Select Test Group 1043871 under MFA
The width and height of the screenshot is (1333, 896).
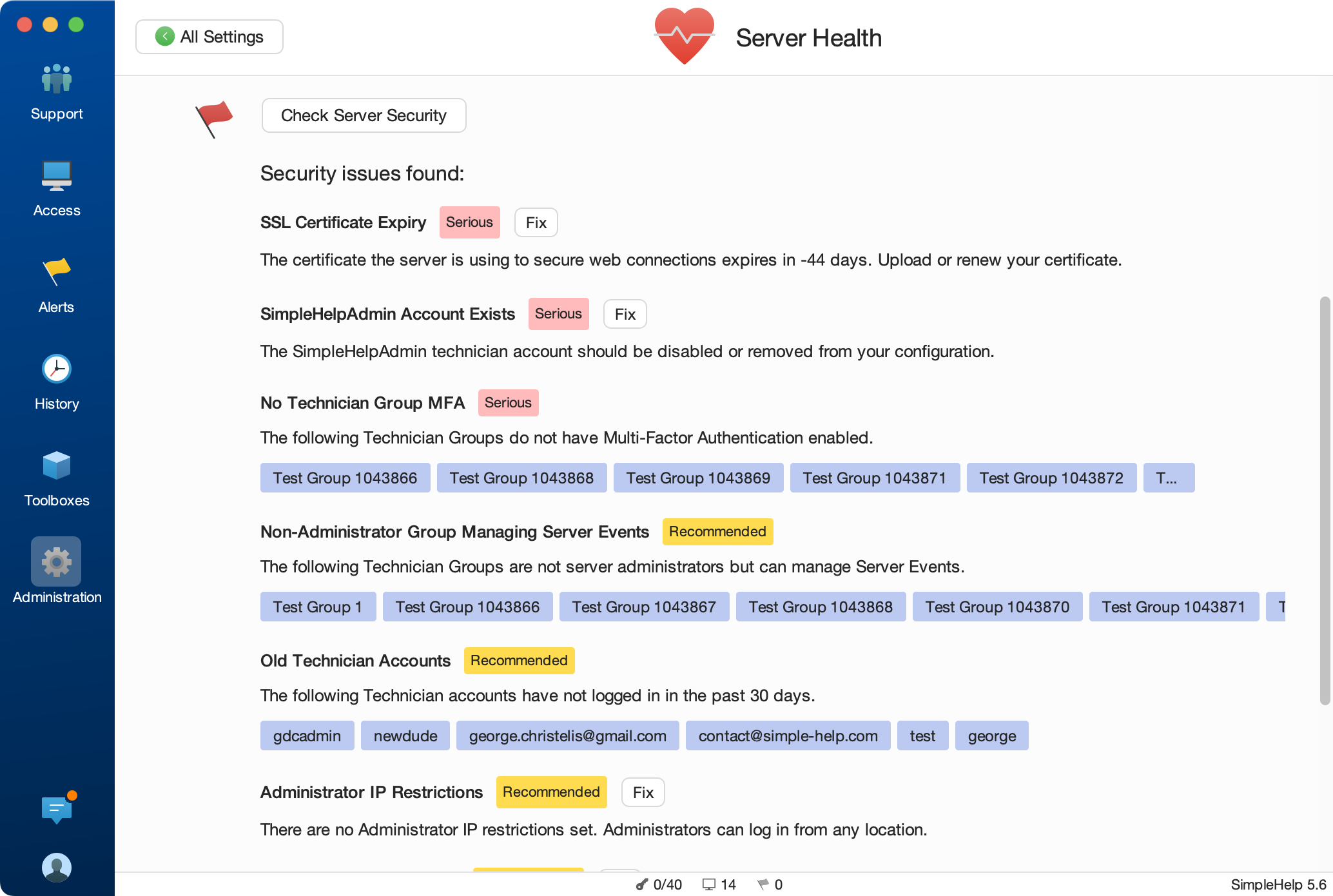(x=875, y=478)
